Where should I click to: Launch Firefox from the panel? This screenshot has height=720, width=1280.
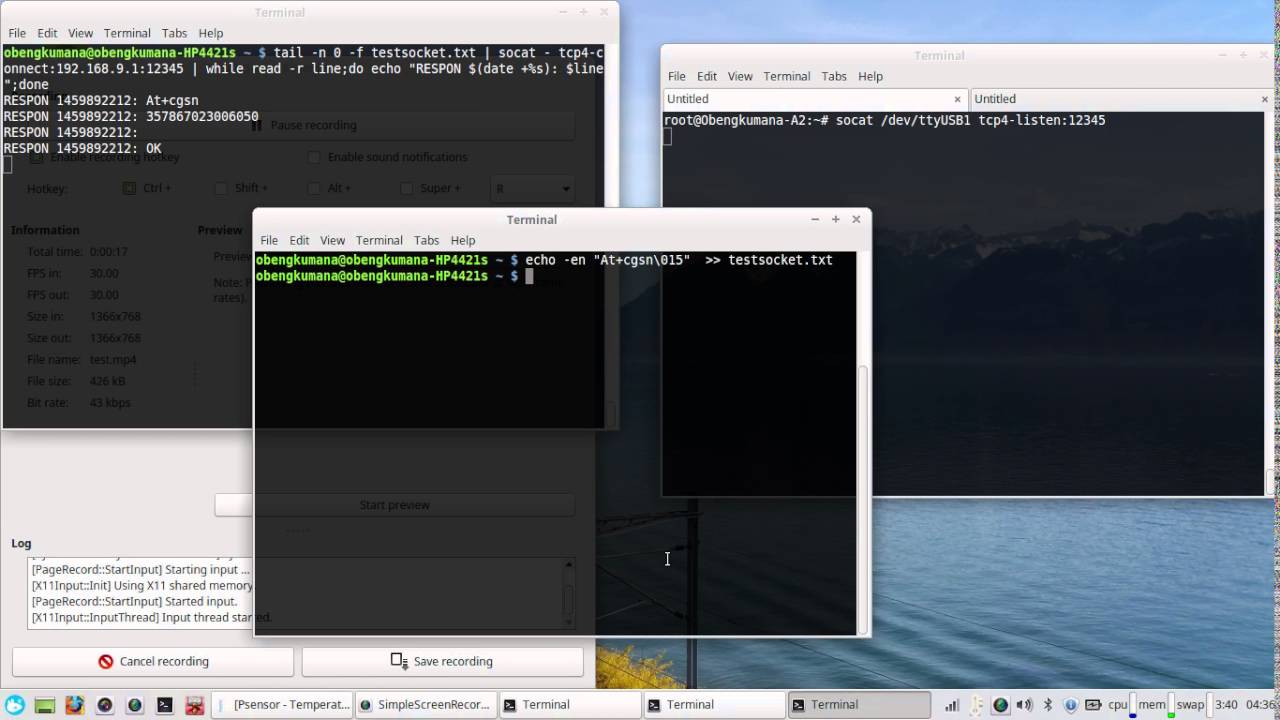tap(74, 705)
